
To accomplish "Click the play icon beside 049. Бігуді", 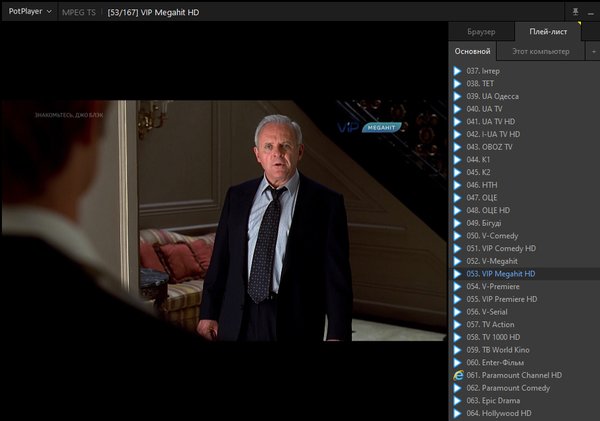I will [x=457, y=223].
